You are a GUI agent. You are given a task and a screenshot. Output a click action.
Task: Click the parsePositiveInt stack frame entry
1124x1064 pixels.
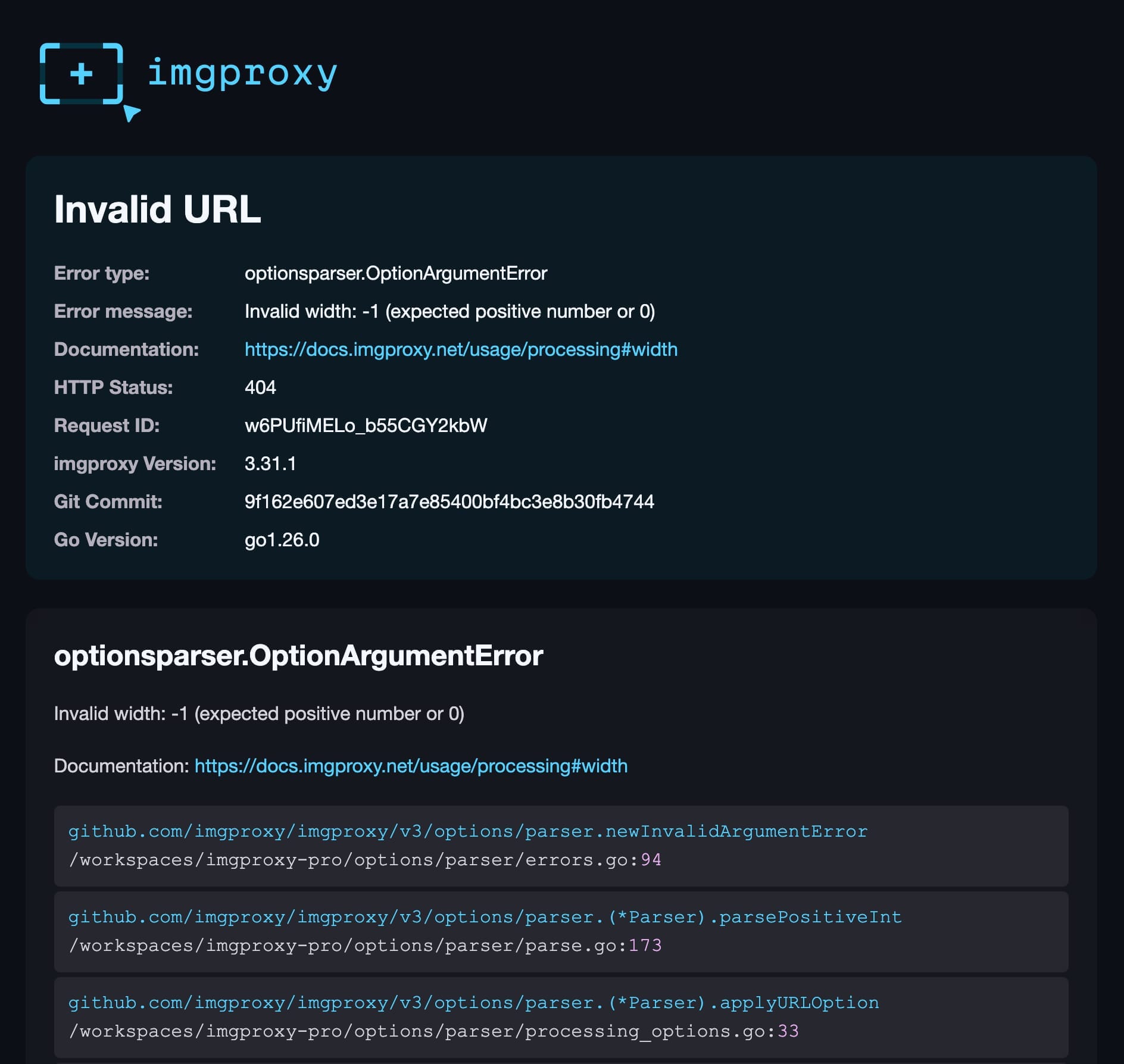coord(485,916)
